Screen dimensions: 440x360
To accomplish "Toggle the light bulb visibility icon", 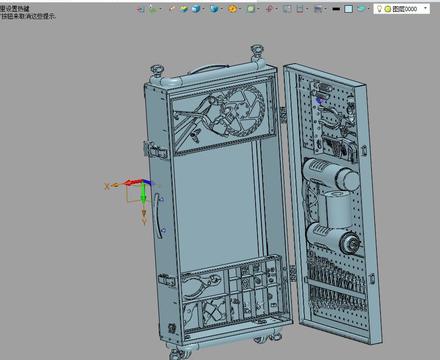I will click(379, 9).
